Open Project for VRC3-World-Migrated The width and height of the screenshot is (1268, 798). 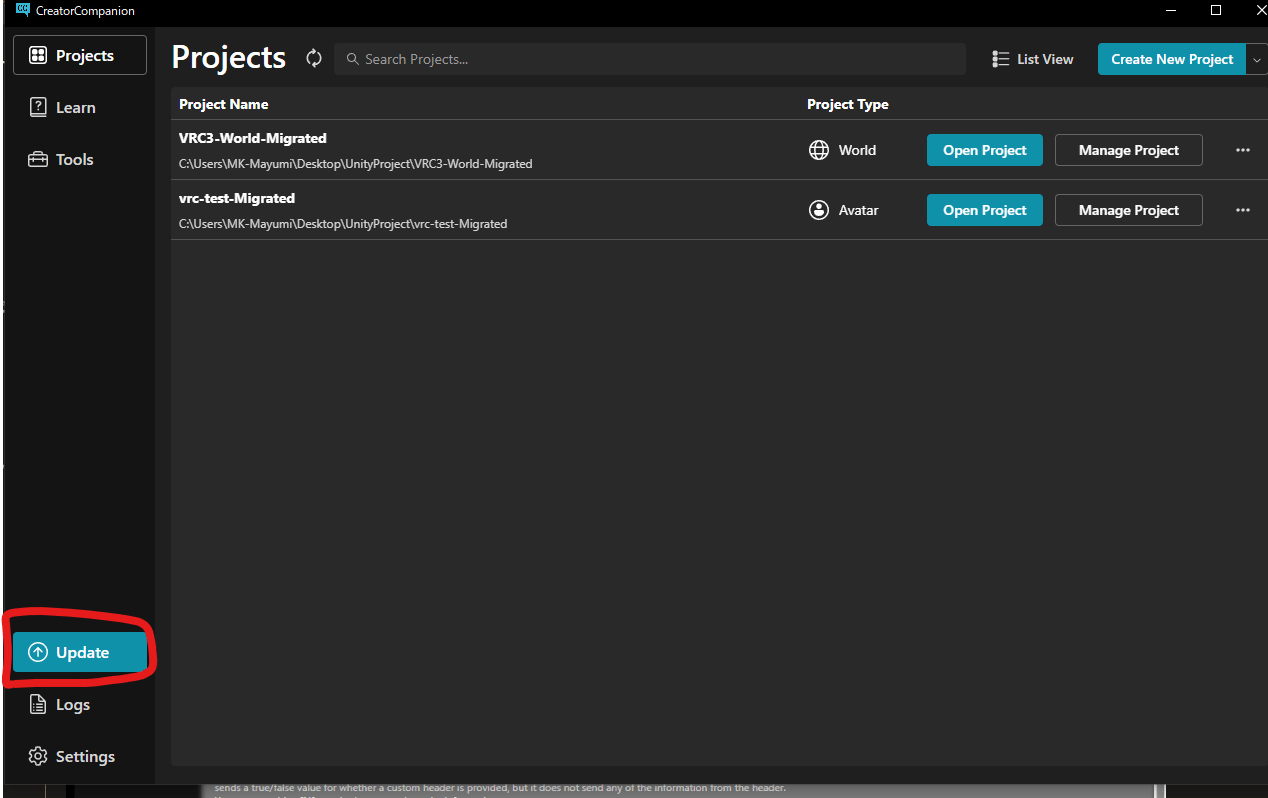(x=984, y=150)
